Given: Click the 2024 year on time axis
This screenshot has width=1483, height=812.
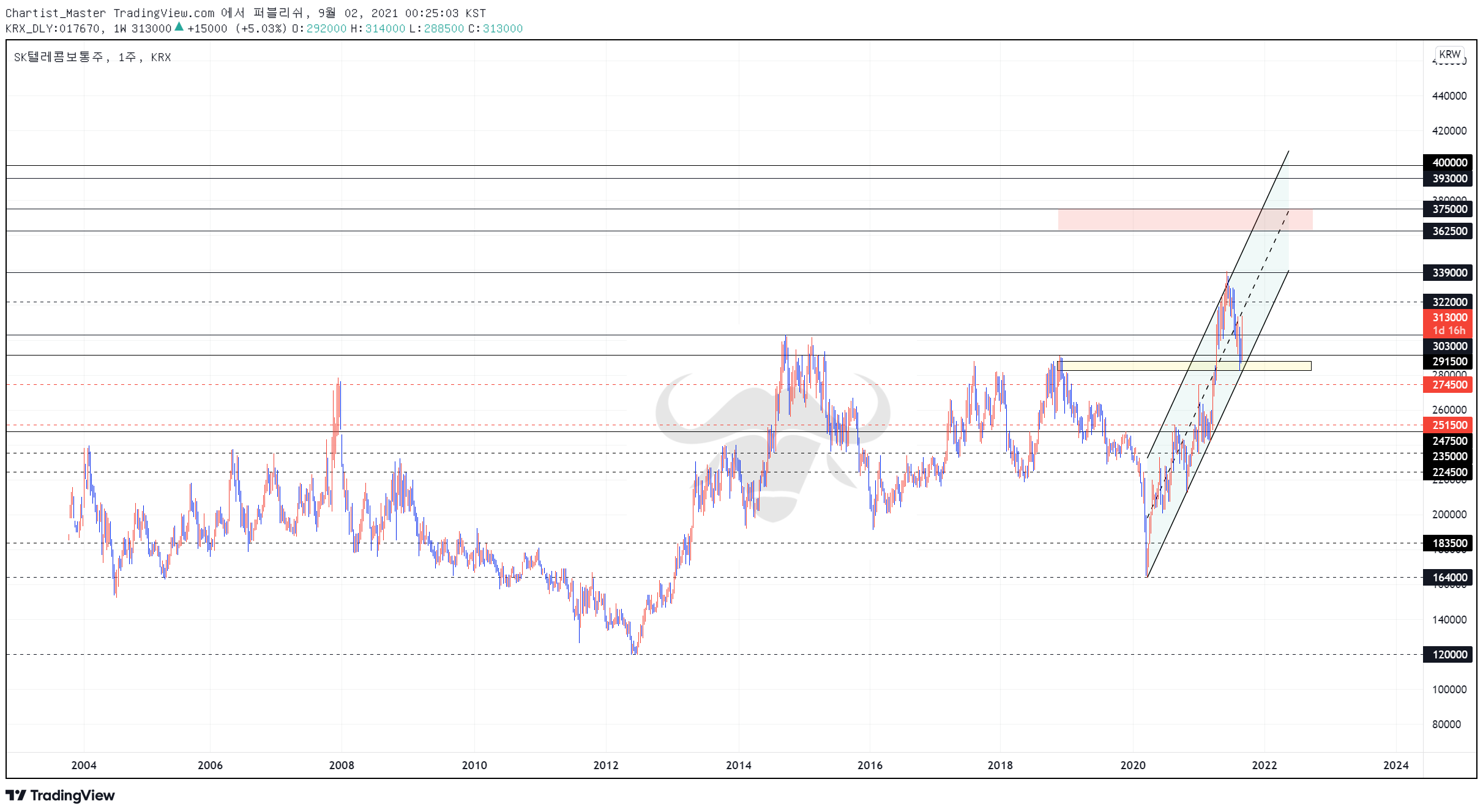Looking at the screenshot, I should pyautogui.click(x=1396, y=765).
